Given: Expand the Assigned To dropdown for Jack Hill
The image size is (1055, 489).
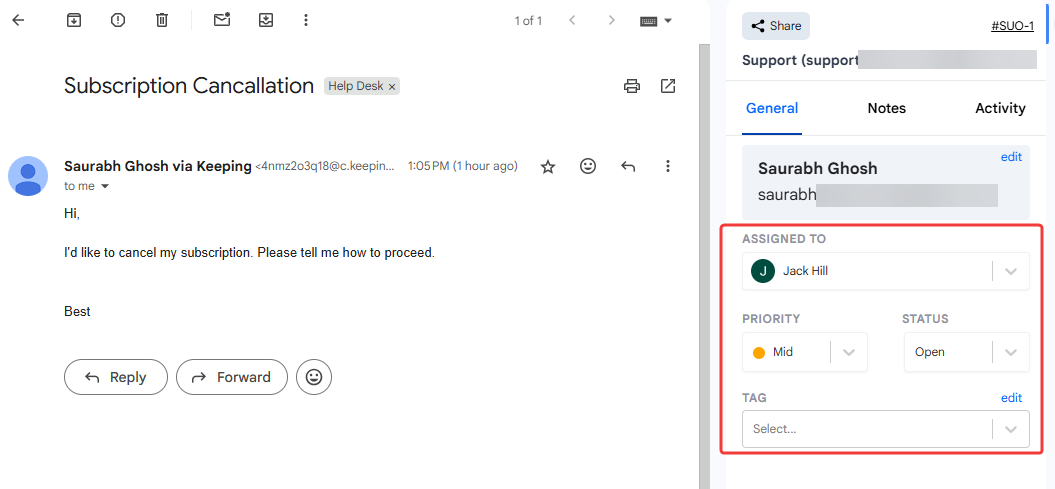Looking at the screenshot, I should (1010, 271).
